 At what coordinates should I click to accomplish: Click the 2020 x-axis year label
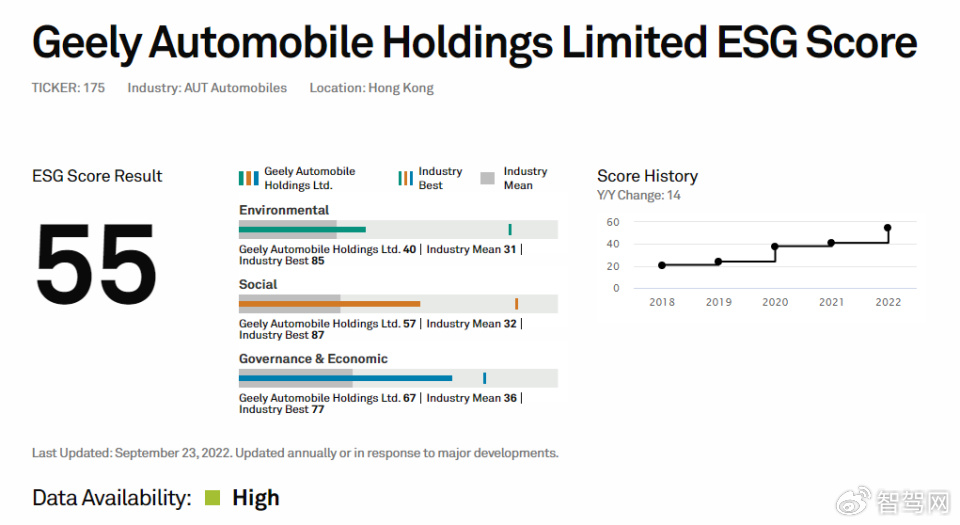(775, 302)
